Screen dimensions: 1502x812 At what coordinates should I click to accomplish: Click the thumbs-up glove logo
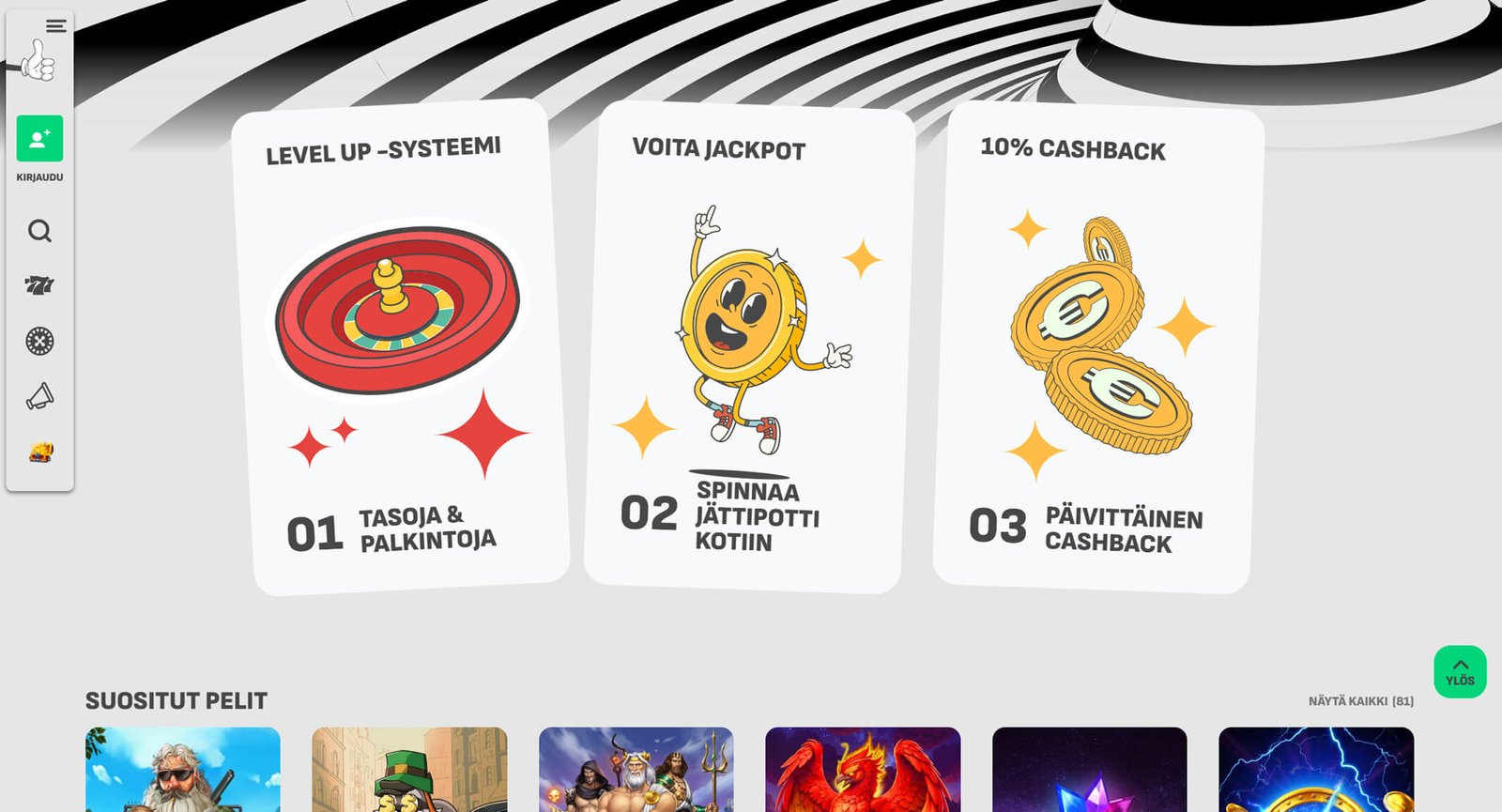pos(37,61)
